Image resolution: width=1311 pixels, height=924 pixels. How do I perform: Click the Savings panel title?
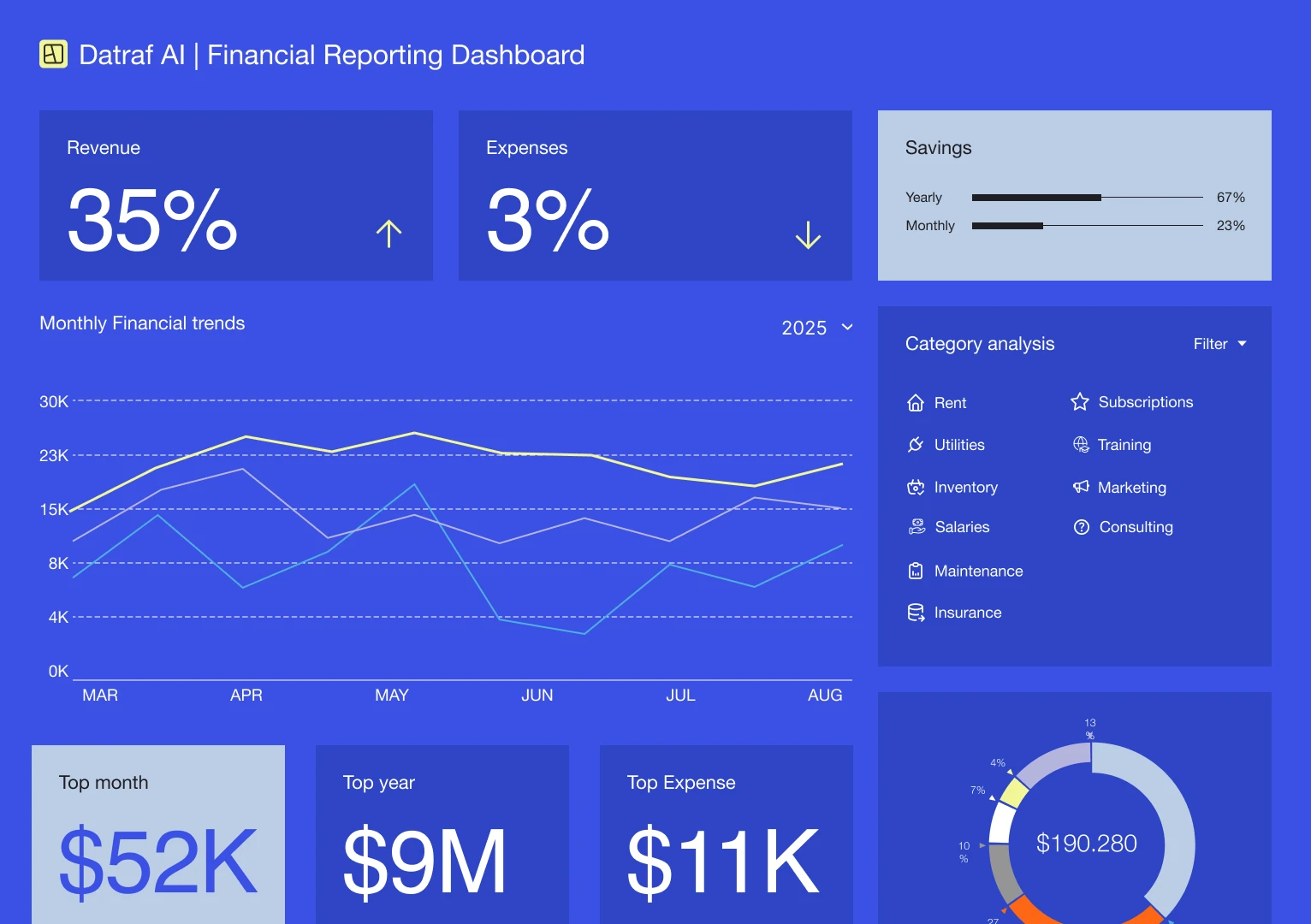939,148
